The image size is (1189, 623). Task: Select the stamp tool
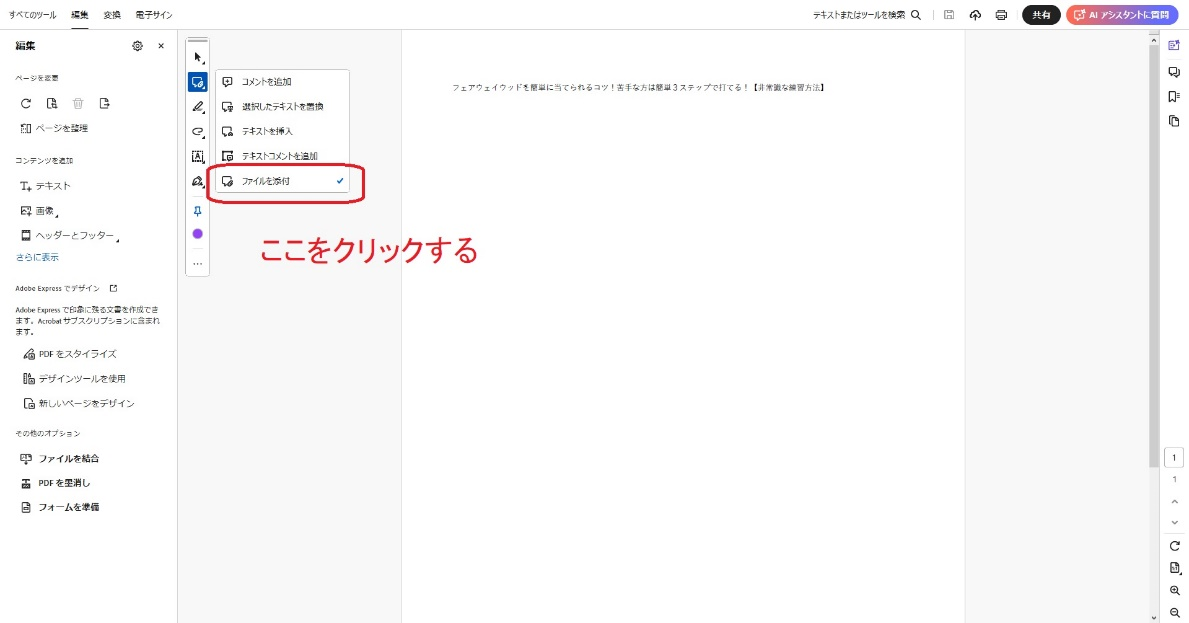point(197,181)
